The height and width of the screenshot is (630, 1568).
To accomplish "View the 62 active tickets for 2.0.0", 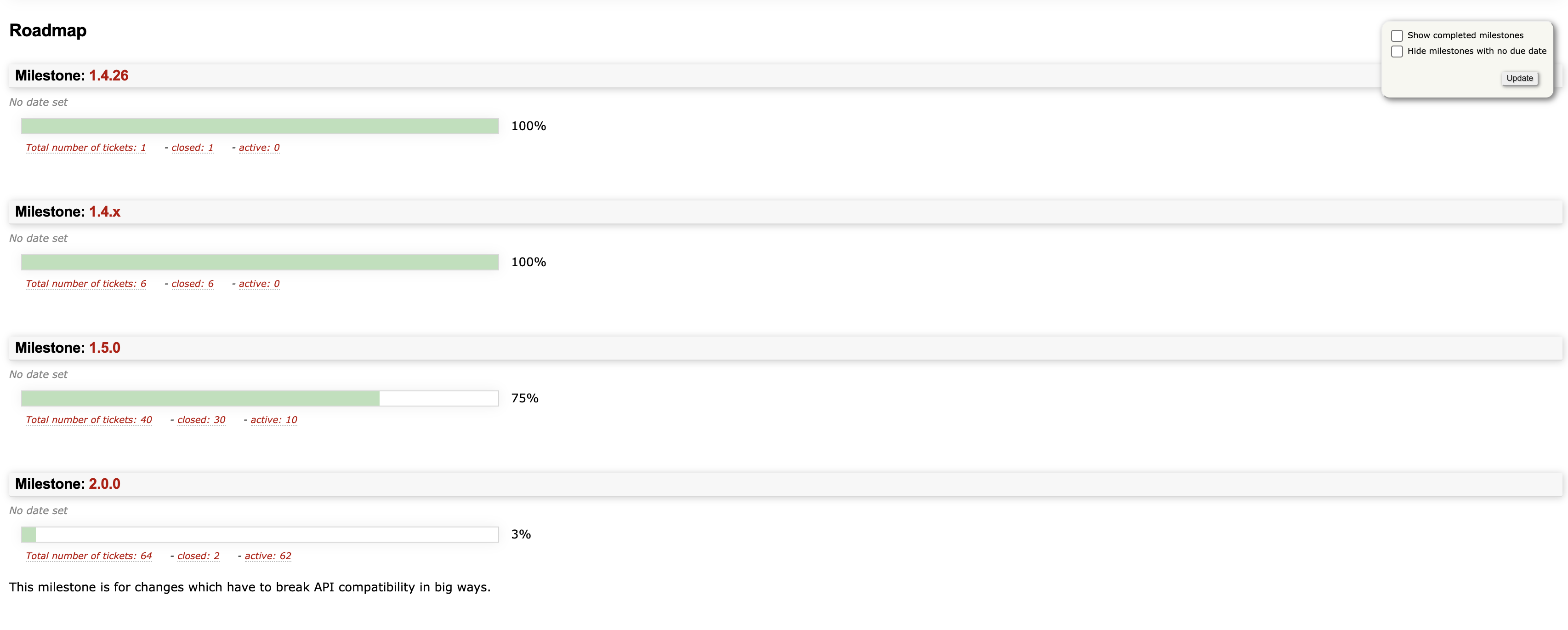I will coord(268,556).
